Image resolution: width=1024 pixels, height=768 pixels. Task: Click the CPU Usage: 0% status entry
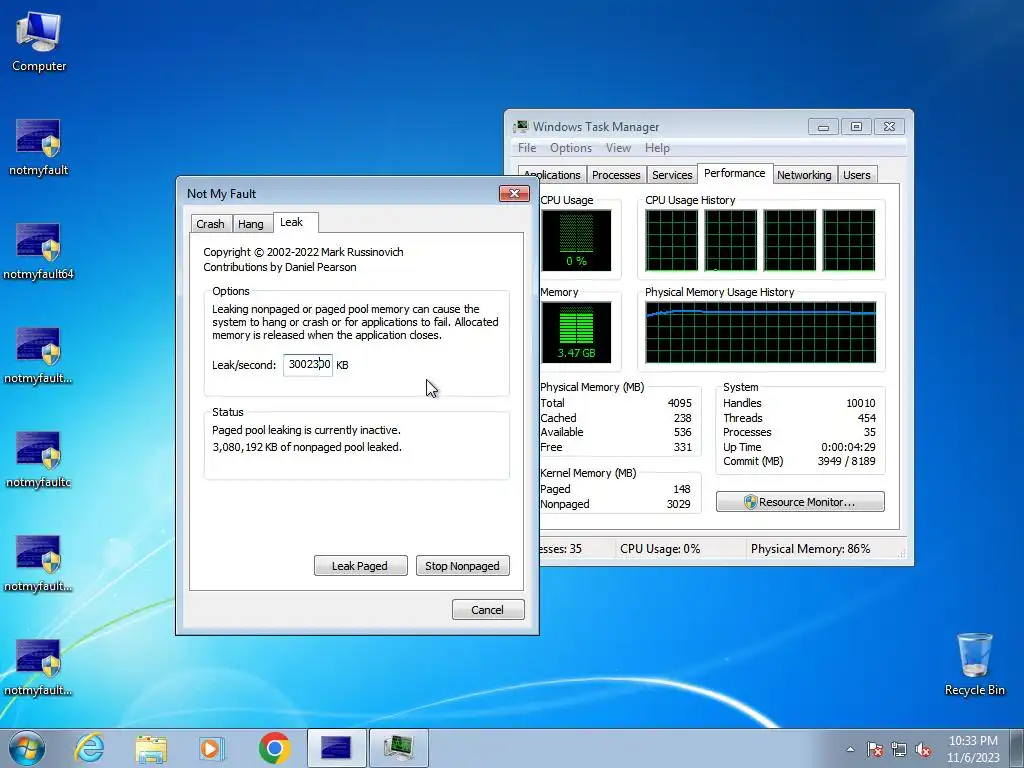[x=660, y=549]
